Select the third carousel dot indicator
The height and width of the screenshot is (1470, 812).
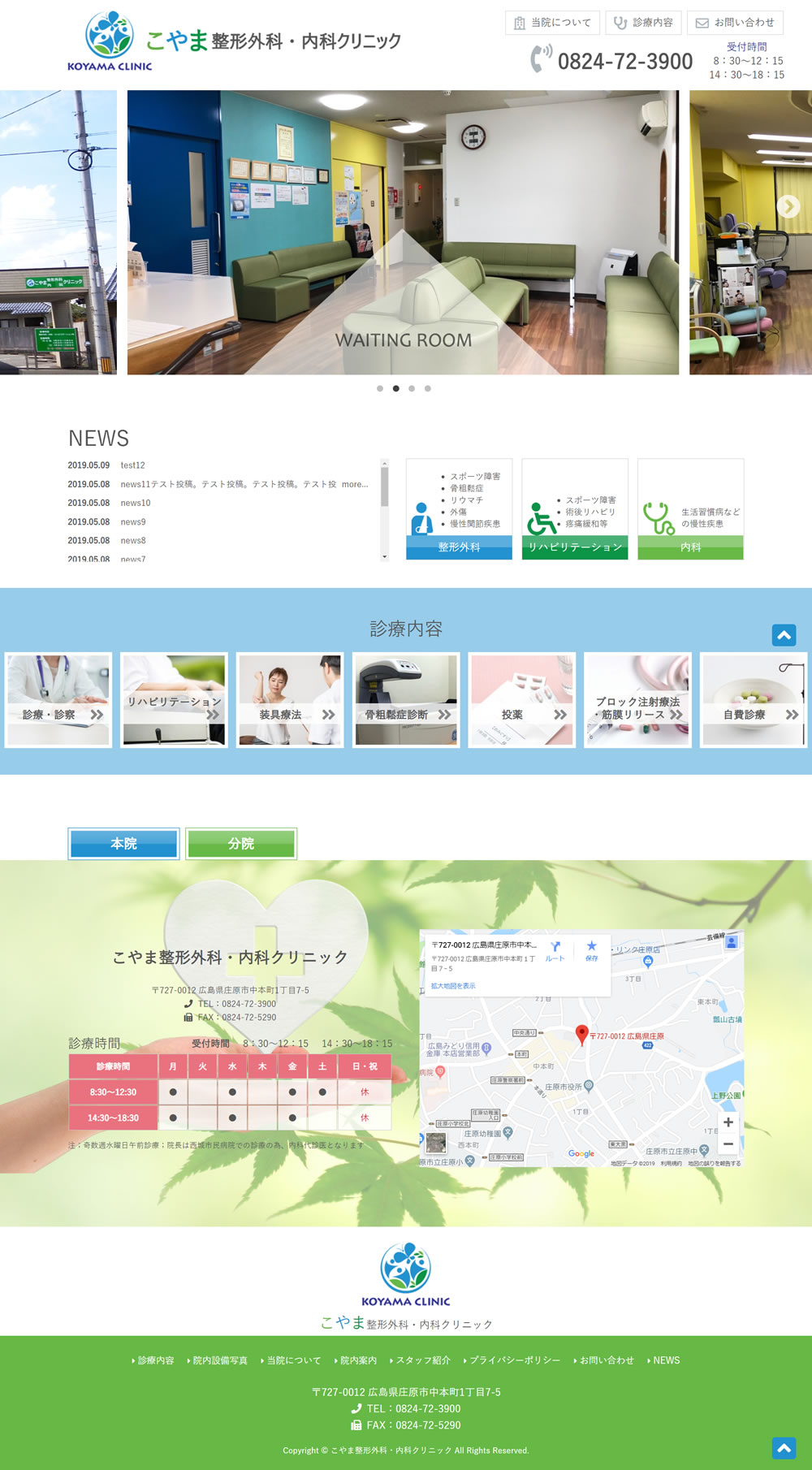(x=412, y=388)
